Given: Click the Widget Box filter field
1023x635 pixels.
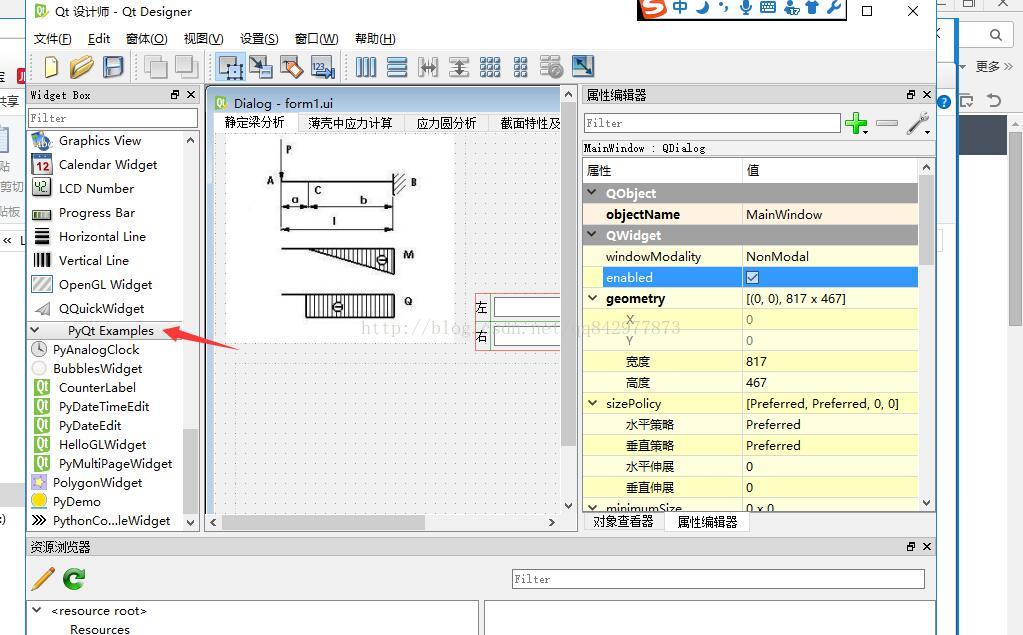Looking at the screenshot, I should (x=112, y=118).
